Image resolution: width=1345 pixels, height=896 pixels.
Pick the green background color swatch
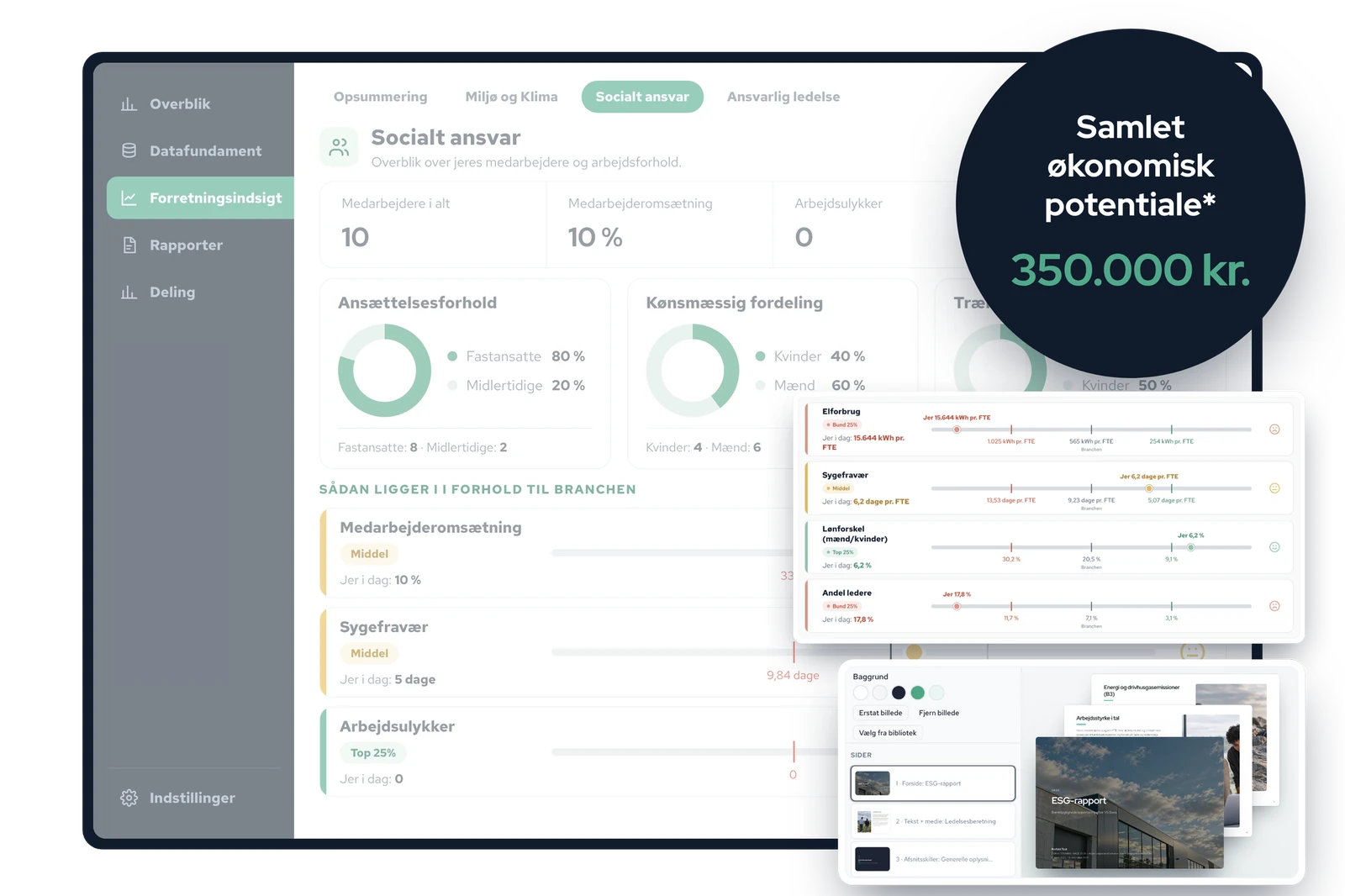coord(918,693)
